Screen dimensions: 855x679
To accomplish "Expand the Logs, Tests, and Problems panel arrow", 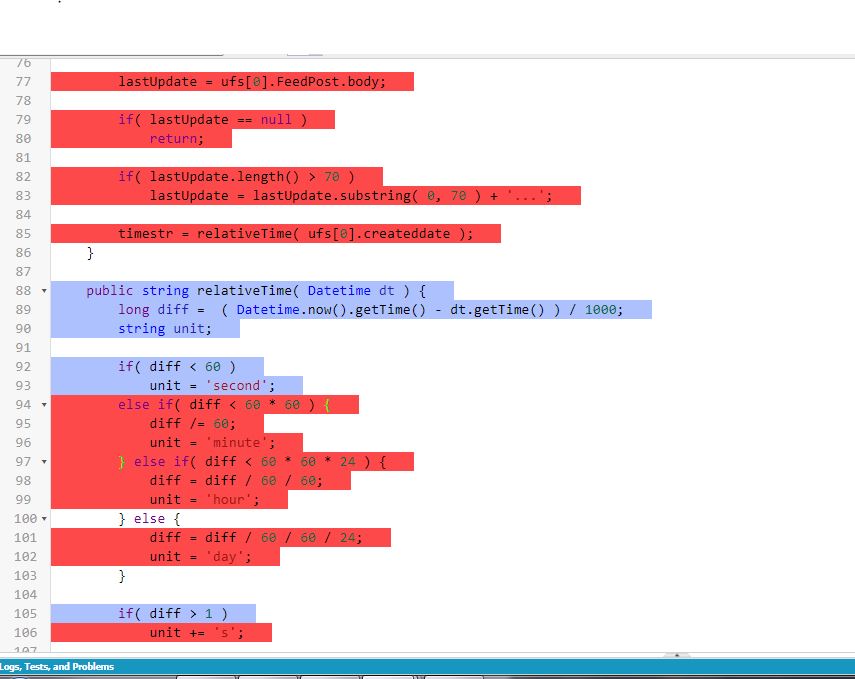I will tap(677, 654).
